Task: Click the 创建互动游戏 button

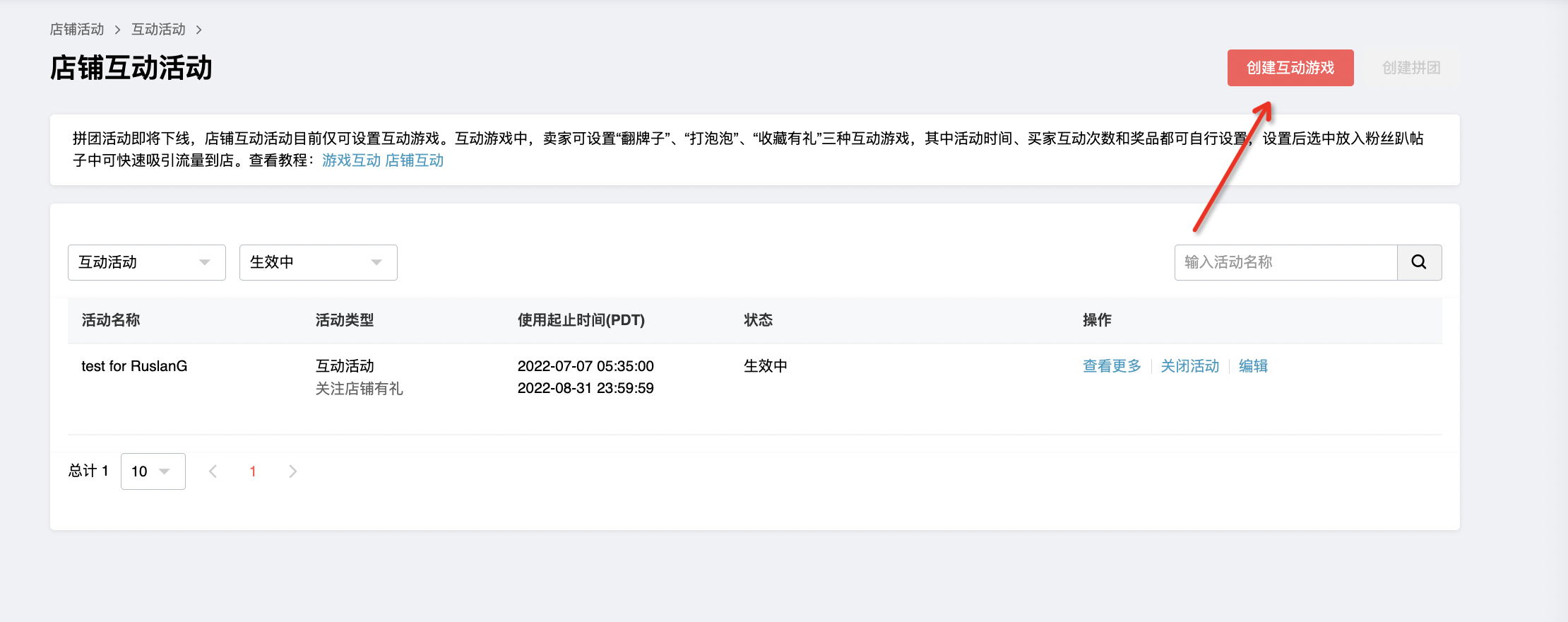Action: coord(1290,68)
